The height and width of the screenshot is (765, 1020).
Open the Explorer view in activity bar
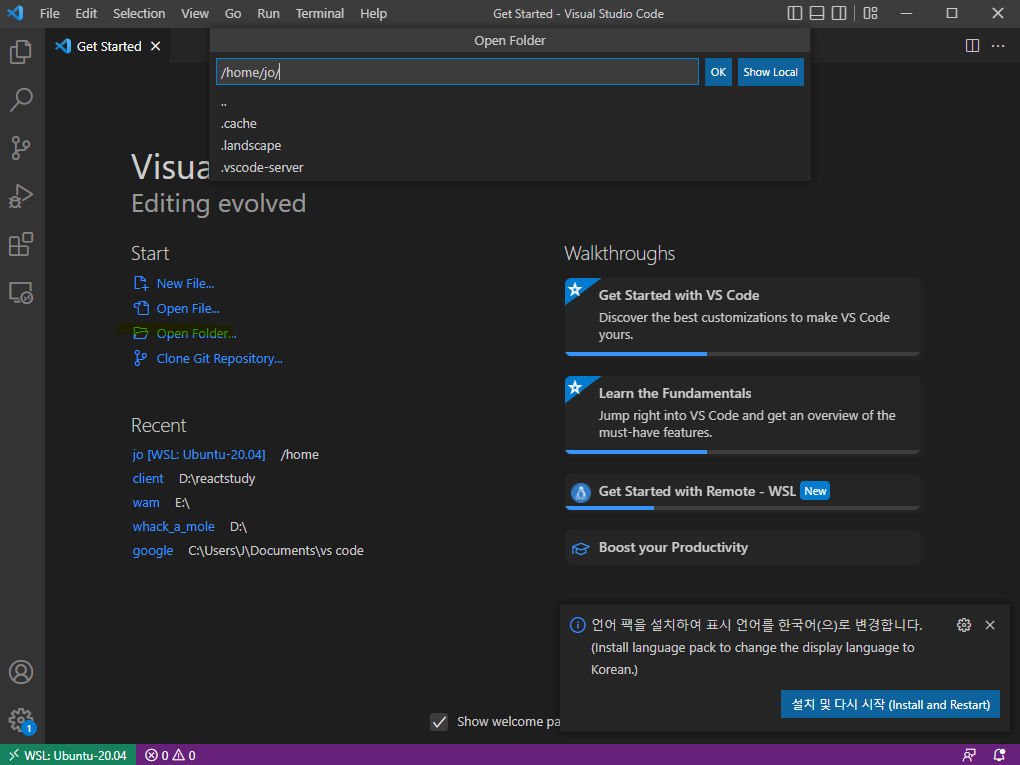click(x=21, y=52)
